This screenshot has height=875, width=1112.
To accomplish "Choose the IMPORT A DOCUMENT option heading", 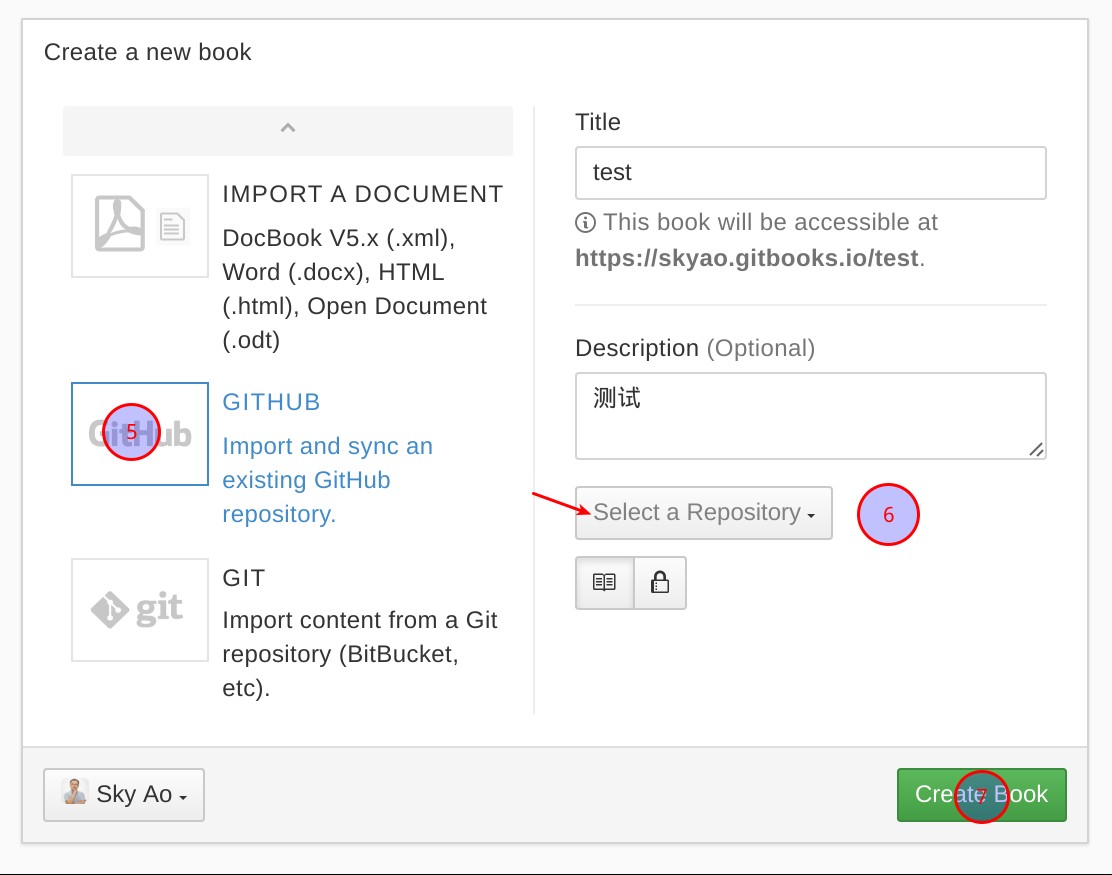I will pyautogui.click(x=362, y=194).
